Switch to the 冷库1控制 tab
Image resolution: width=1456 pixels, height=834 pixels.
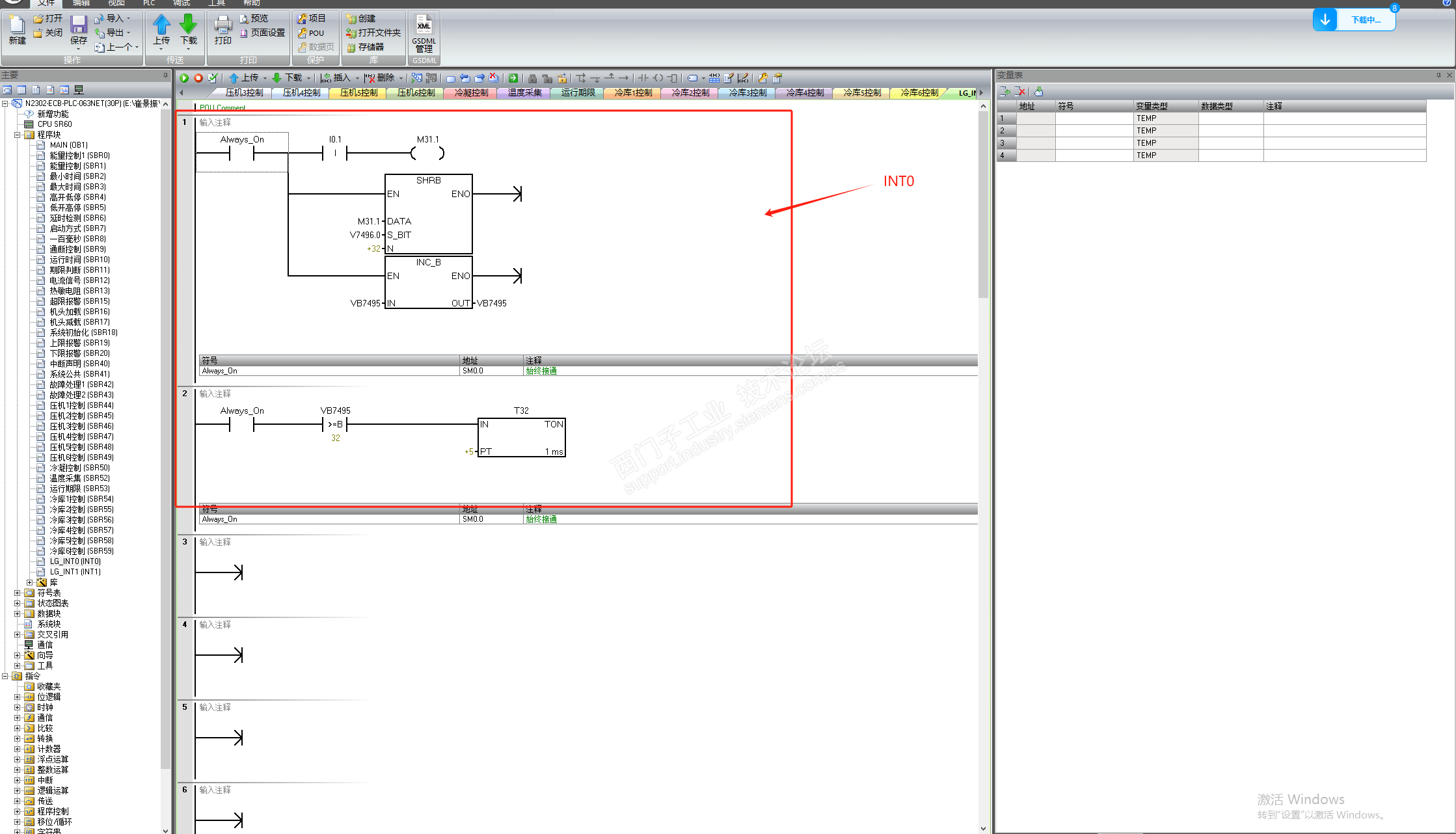pos(633,93)
